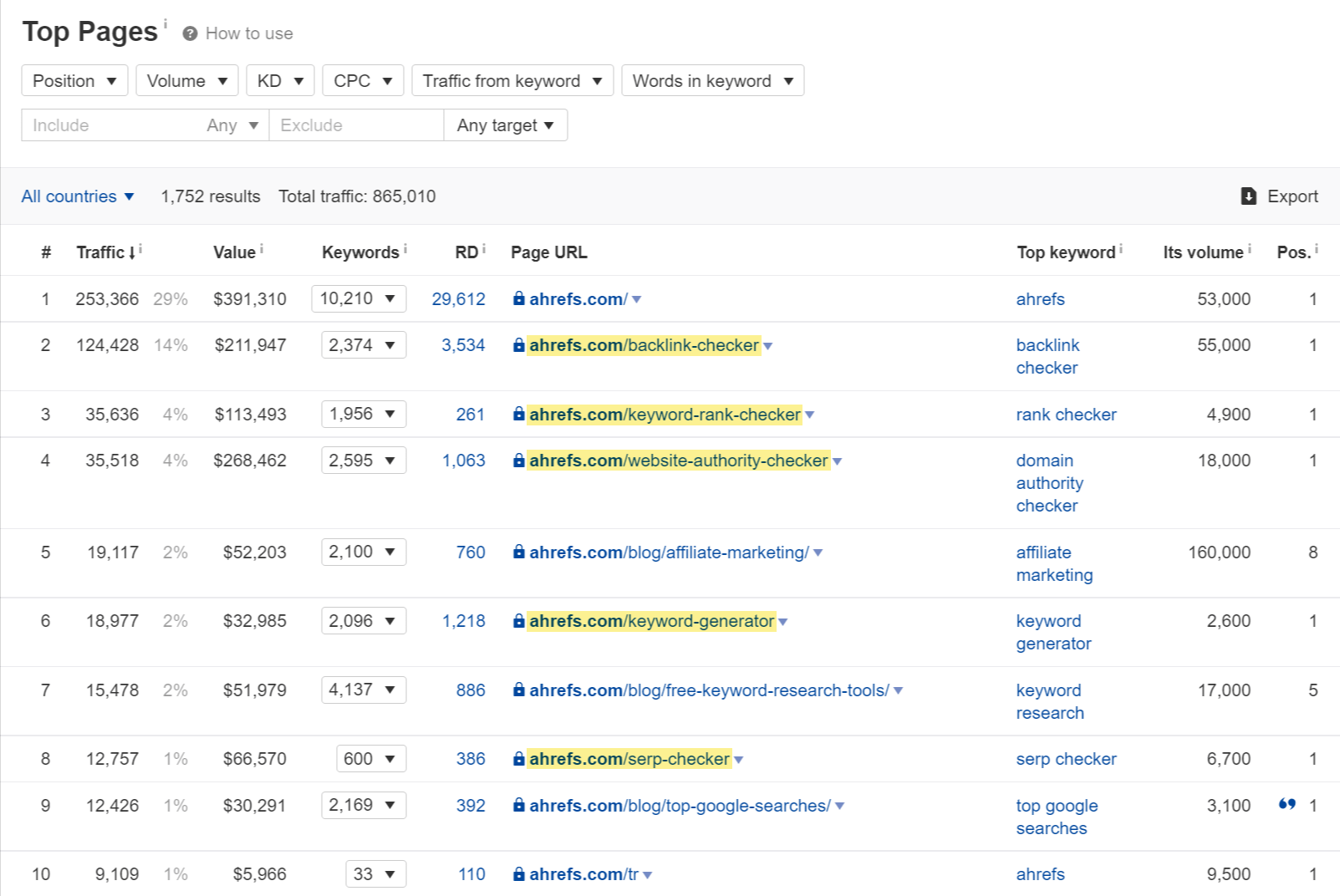Screen dimensions: 1340x896
Task: Open the Position filter dropdown
Action: (x=74, y=81)
